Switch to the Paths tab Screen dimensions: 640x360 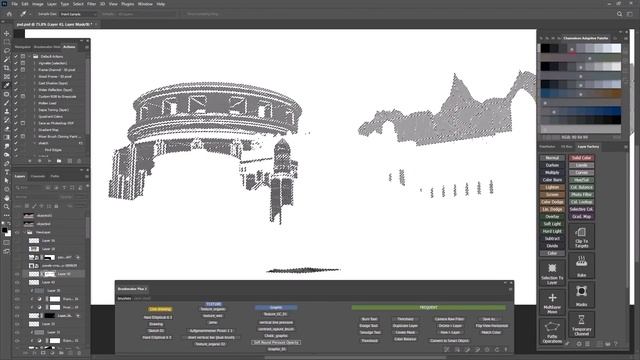55,176
